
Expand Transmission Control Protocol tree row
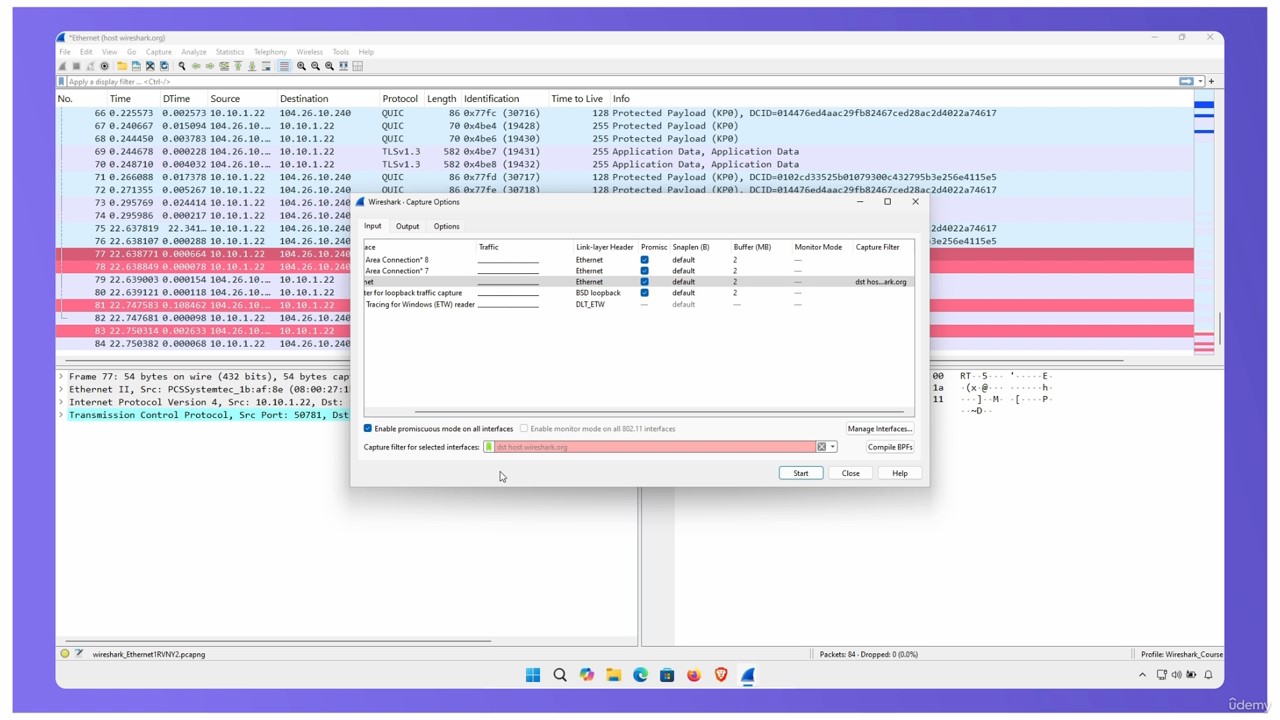(x=62, y=415)
